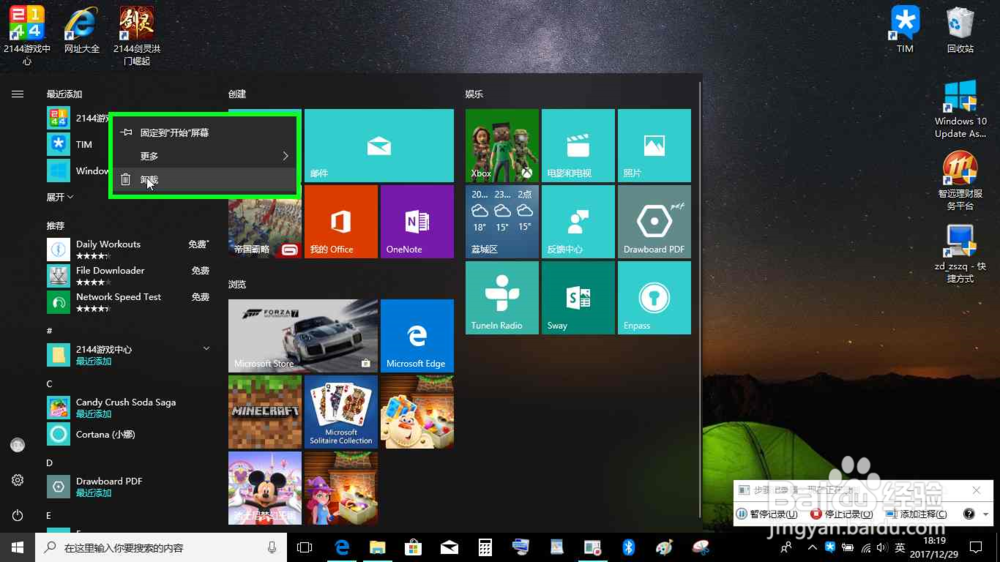Open Task View on taskbar
The height and width of the screenshot is (562, 1000).
[305, 547]
